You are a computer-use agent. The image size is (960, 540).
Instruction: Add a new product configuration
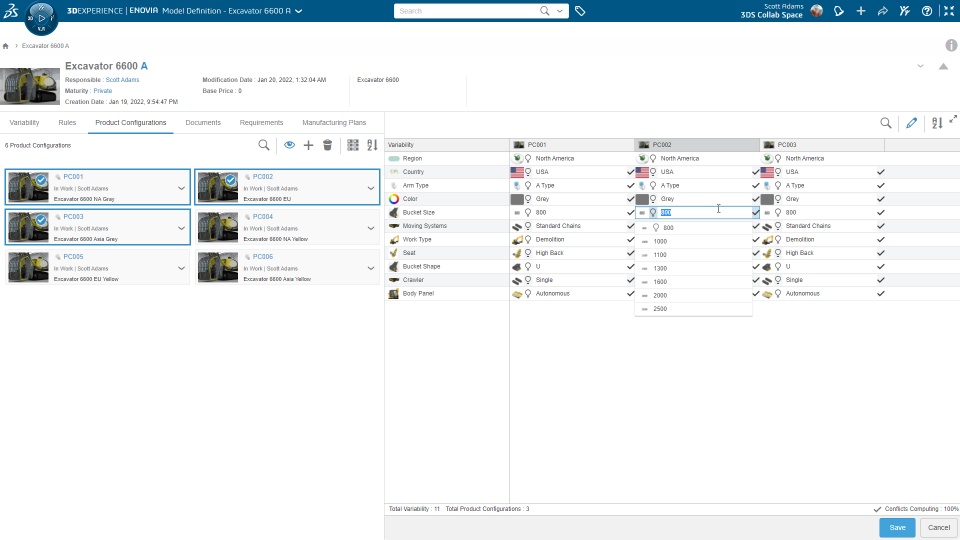[309, 145]
